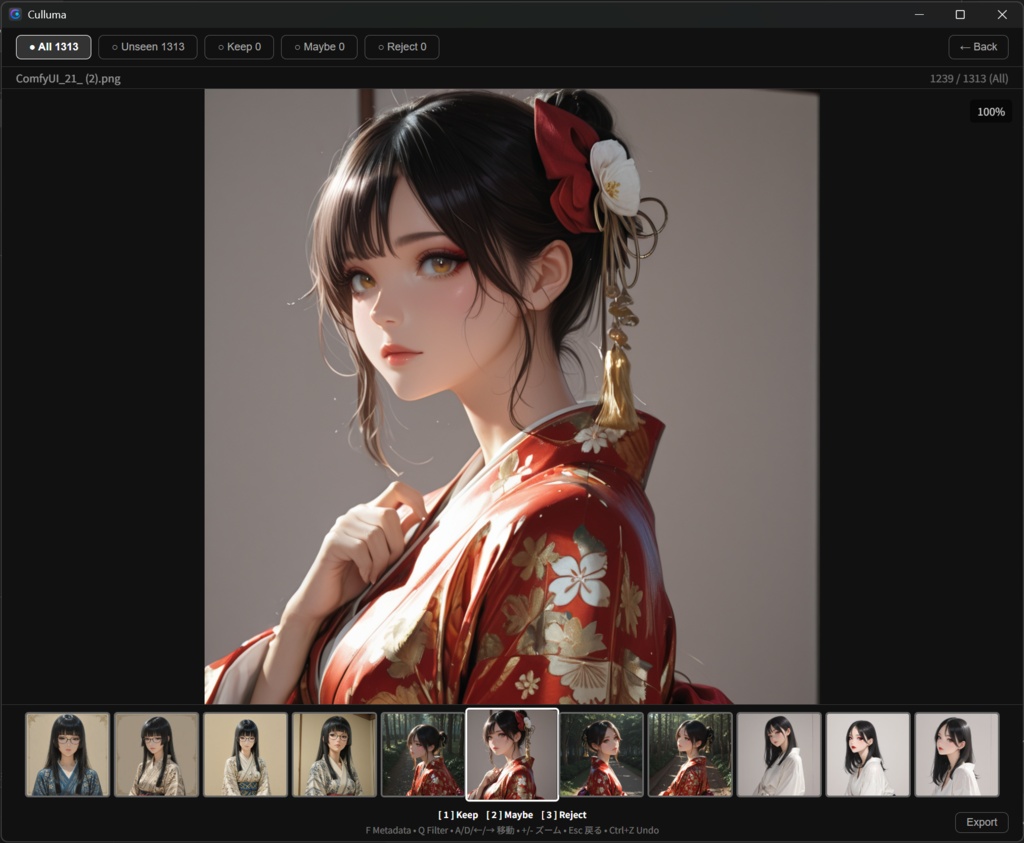Open forest path thumbnail right of selected one
The image size is (1024, 843).
point(601,755)
